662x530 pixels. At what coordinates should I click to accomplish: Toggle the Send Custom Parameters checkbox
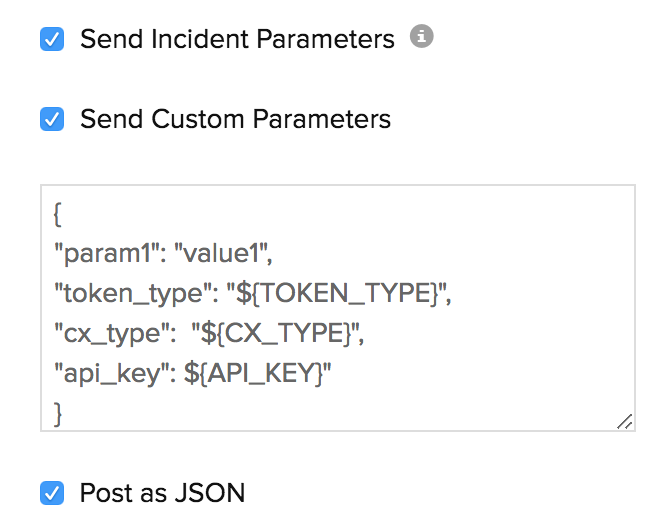51,119
